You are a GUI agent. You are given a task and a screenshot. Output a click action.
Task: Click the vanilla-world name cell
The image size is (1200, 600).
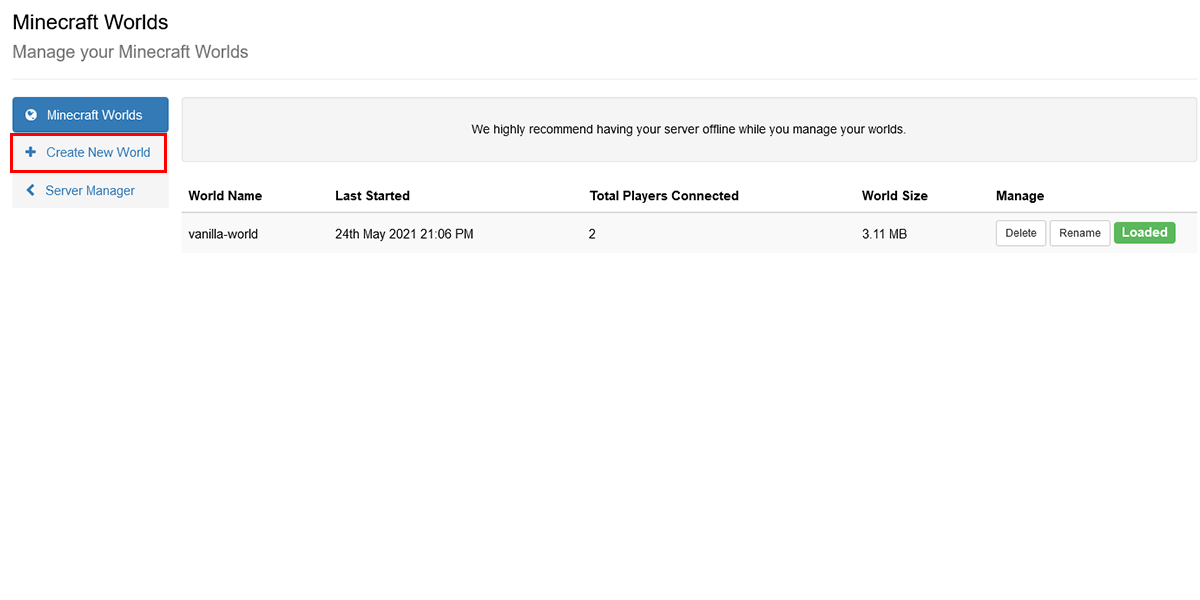[x=223, y=234]
